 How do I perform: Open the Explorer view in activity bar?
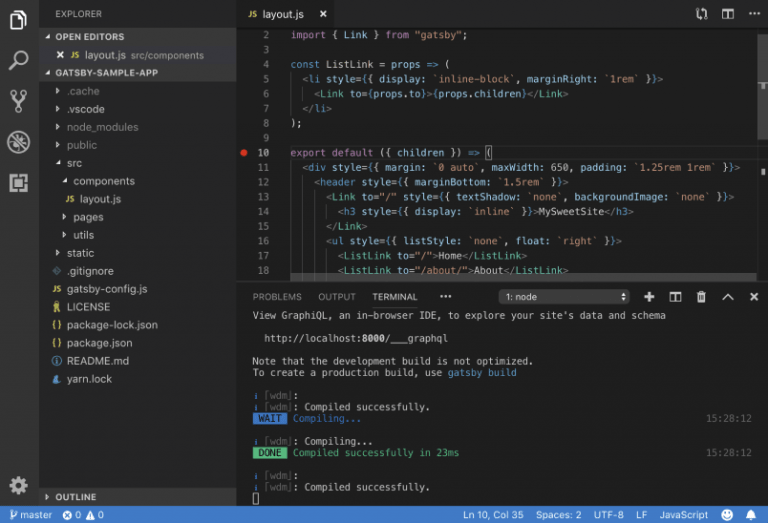click(18, 20)
